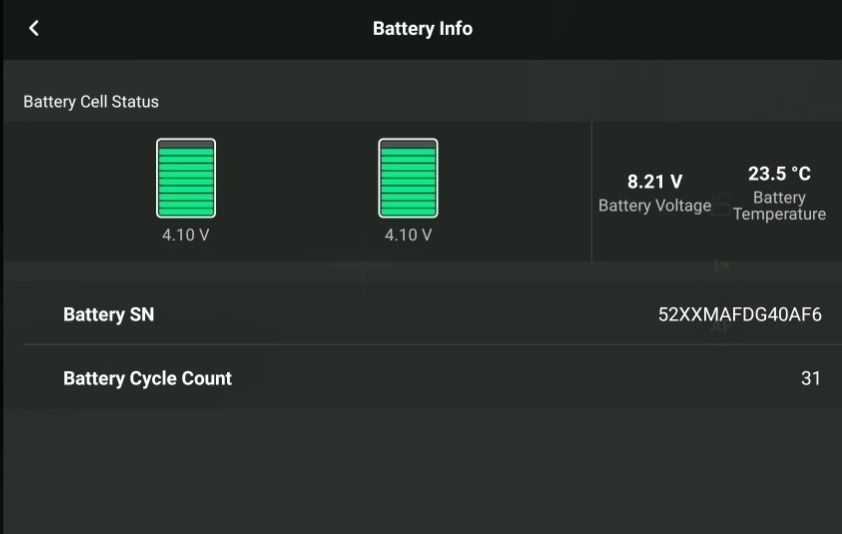Tap the Battery SN row label
This screenshot has width=842, height=534.
click(108, 314)
